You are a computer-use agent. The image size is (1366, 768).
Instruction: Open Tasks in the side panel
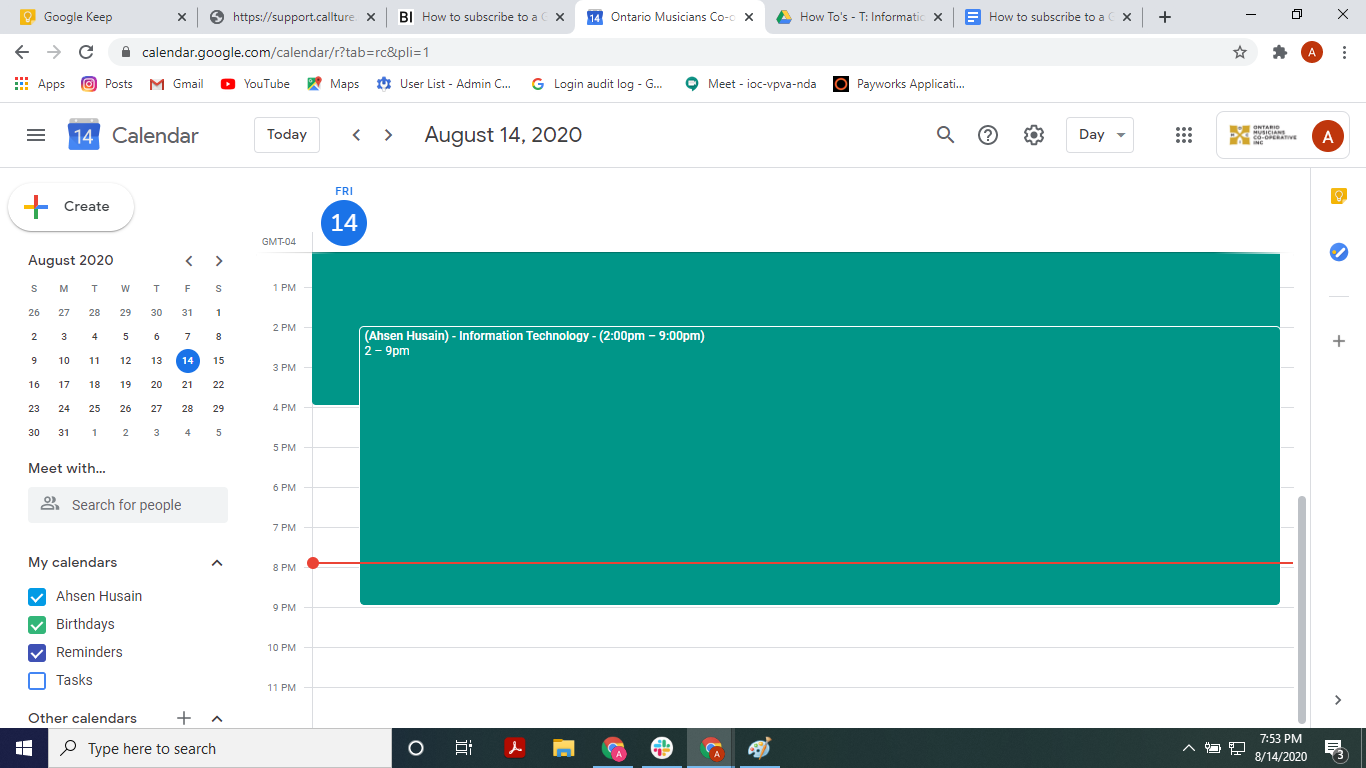1339,252
